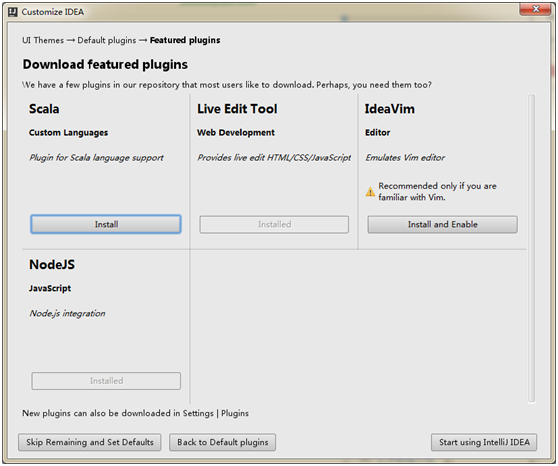Click the IntelliJ icon in title bar
The height and width of the screenshot is (466, 558).
[12, 12]
